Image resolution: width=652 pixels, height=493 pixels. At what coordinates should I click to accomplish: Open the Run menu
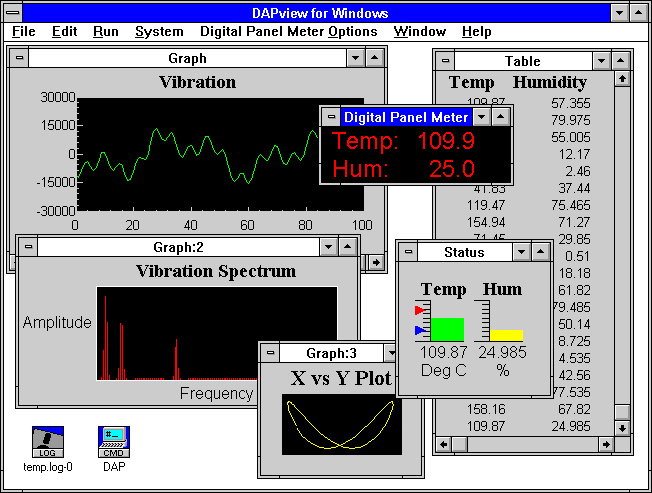(x=105, y=31)
